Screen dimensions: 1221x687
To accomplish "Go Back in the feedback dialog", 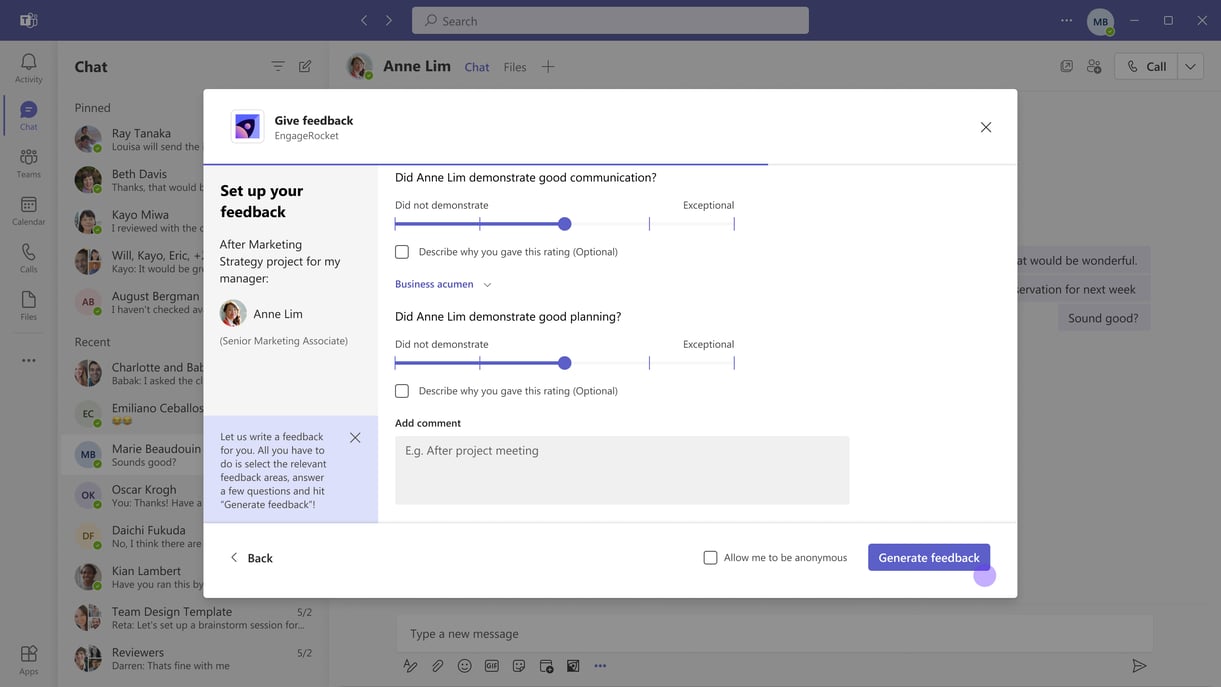I will tap(251, 558).
